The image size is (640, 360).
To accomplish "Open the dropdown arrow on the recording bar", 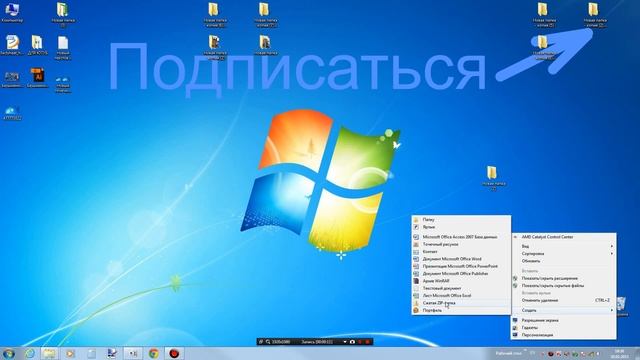I will [345, 342].
